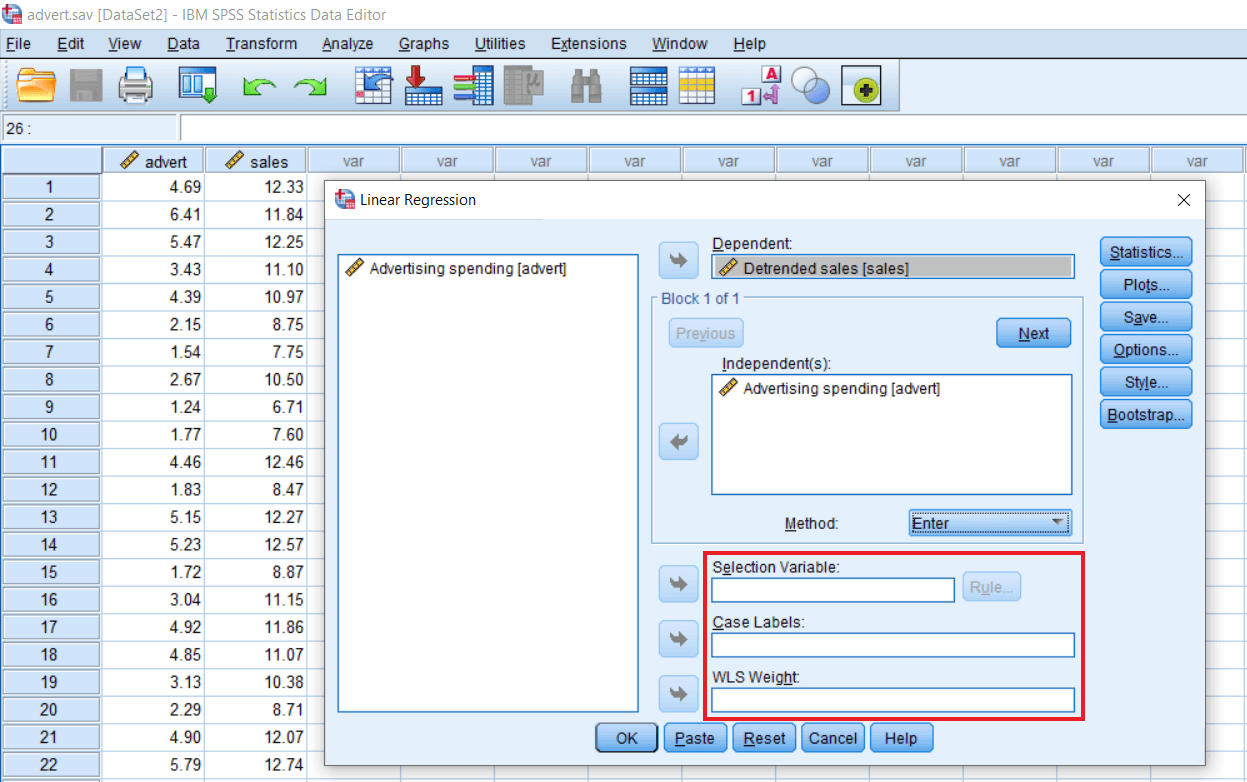This screenshot has height=782, width=1247.
Task: Print the dataset using the toolbar icon
Action: 136,86
